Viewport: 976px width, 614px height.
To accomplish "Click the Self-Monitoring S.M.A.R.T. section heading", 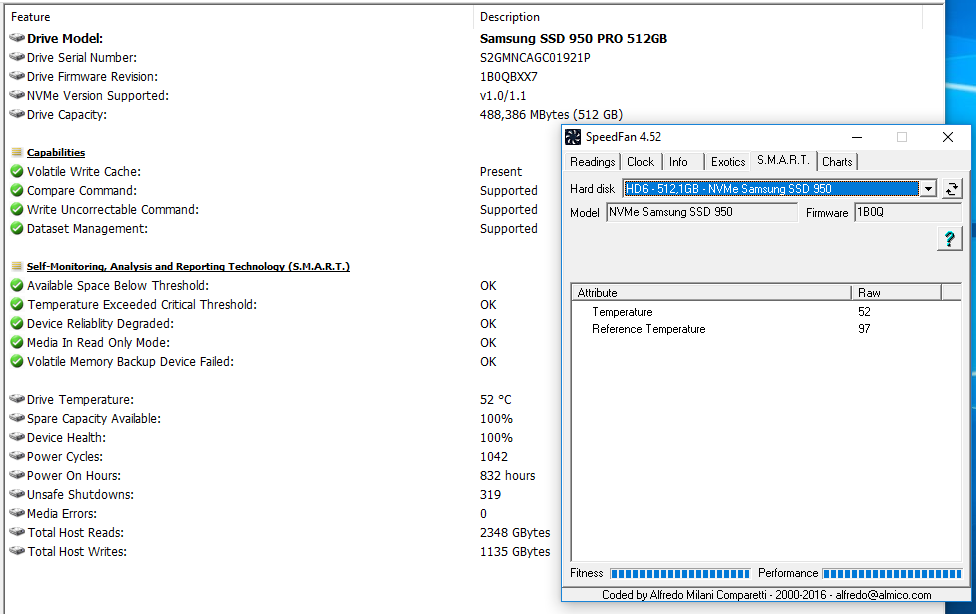I will tap(188, 267).
